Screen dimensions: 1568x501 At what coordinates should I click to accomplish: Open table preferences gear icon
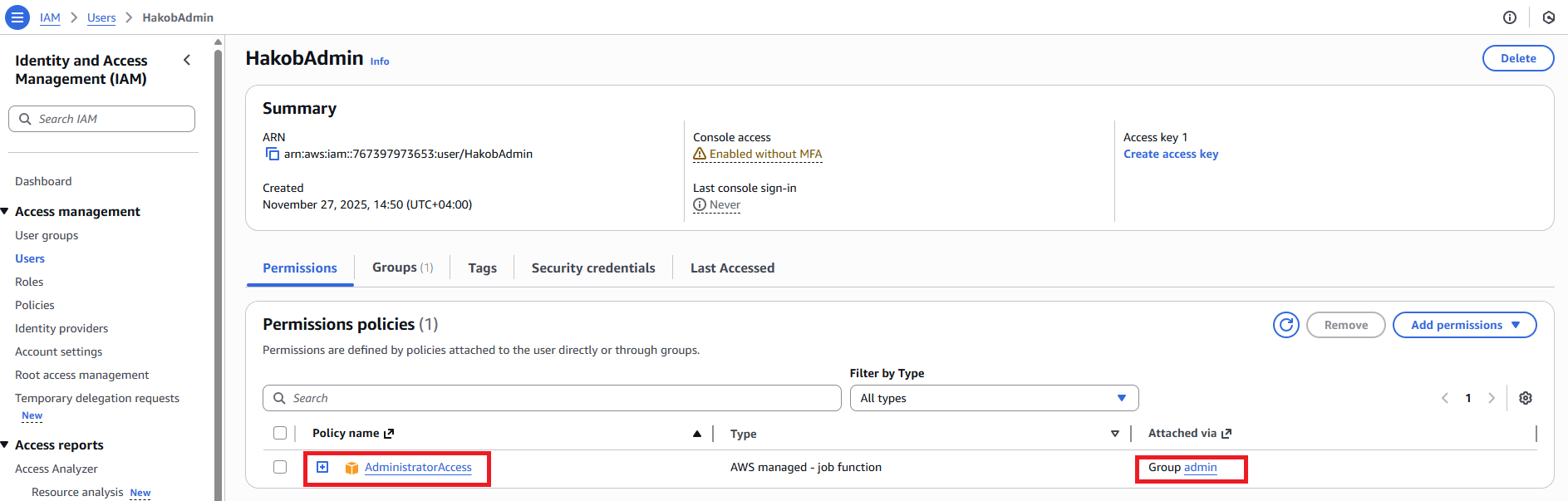click(x=1525, y=398)
